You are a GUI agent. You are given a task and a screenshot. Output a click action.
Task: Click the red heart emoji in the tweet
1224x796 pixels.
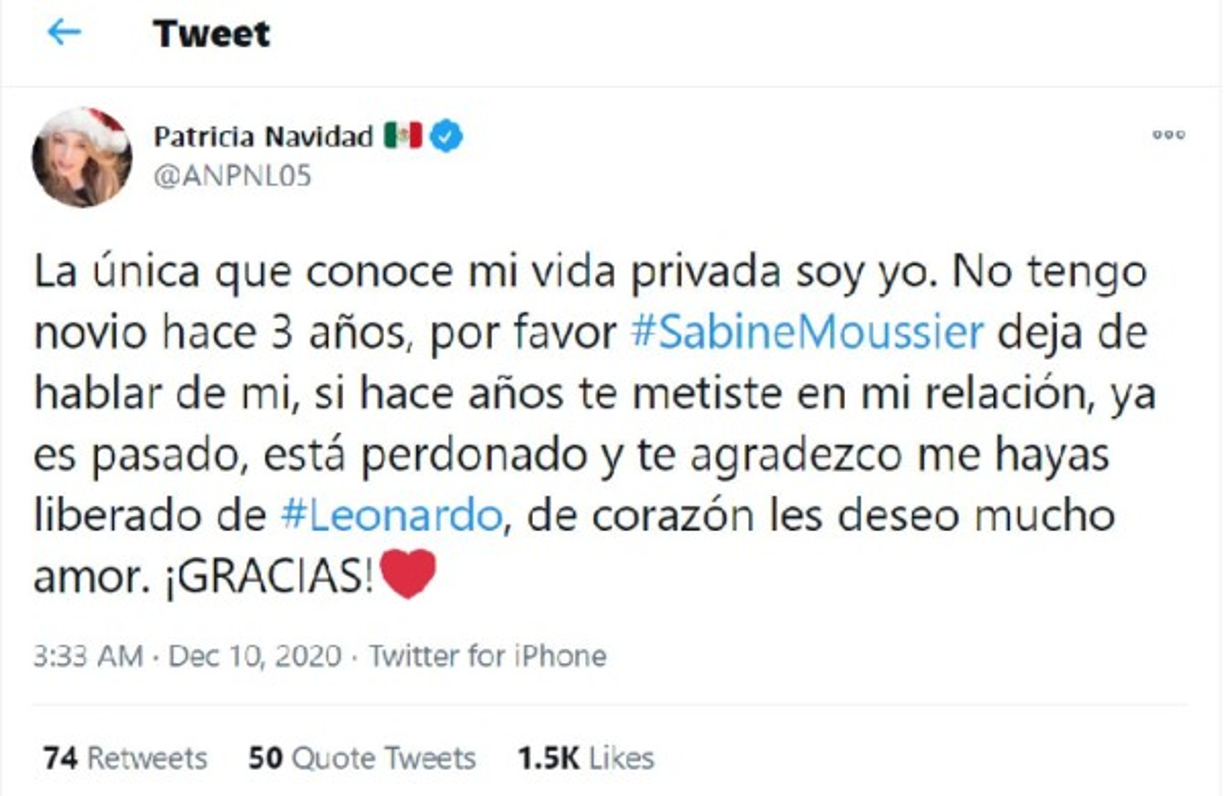tap(406, 570)
